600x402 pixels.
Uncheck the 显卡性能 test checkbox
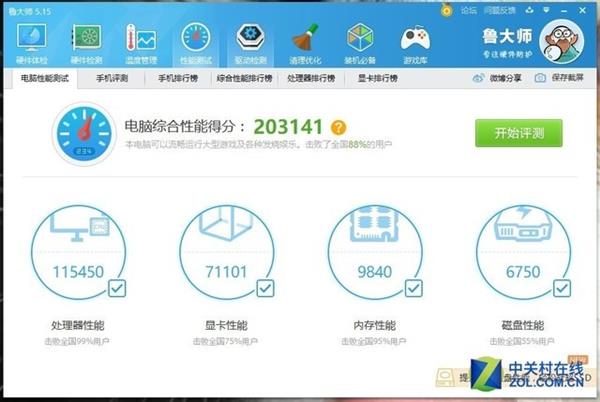(265, 288)
